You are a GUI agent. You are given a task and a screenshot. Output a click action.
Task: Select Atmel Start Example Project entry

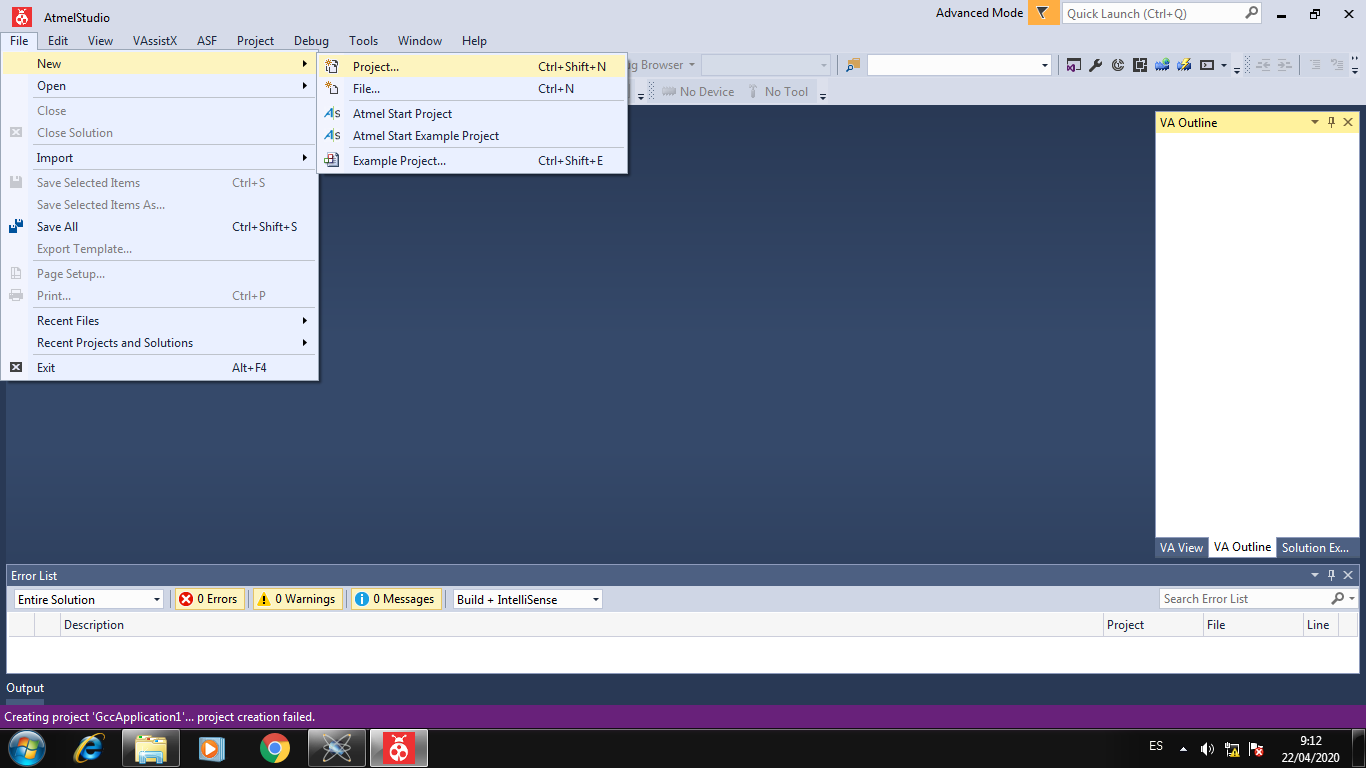pyautogui.click(x=473, y=136)
